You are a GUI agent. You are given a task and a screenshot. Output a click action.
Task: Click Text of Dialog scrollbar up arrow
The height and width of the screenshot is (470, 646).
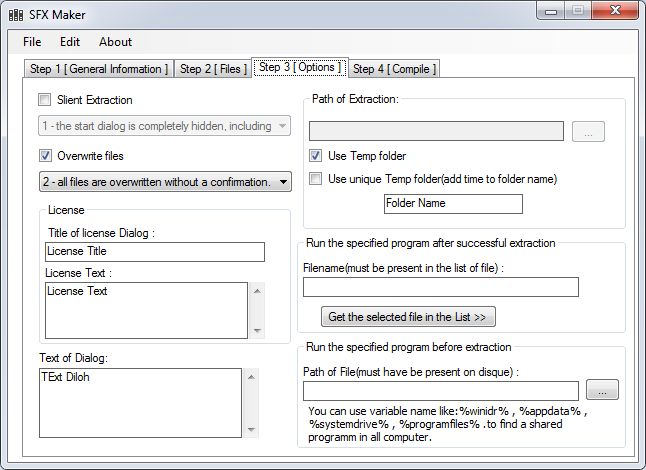click(251, 377)
